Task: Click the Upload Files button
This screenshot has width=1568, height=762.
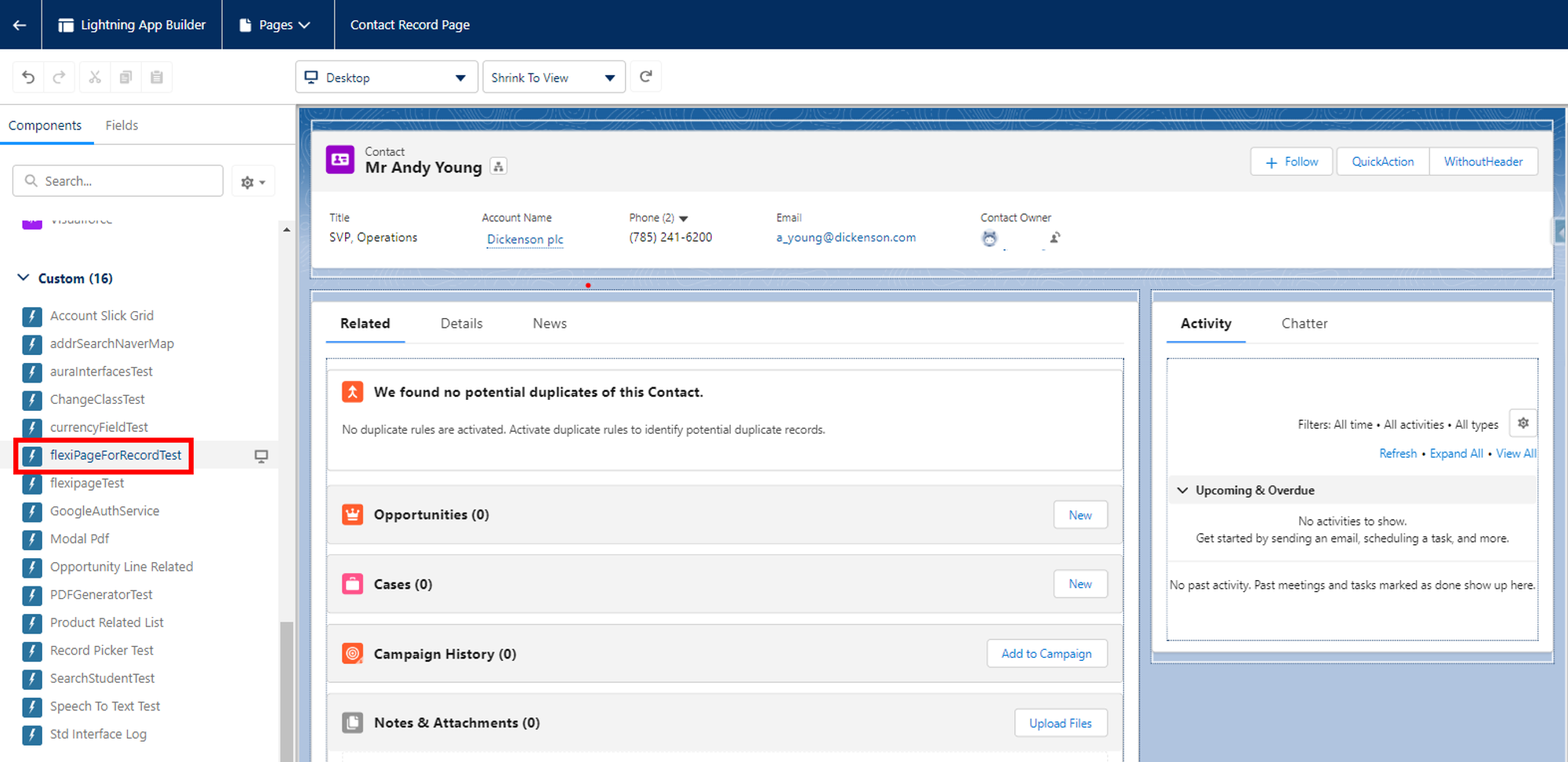Action: click(x=1061, y=723)
